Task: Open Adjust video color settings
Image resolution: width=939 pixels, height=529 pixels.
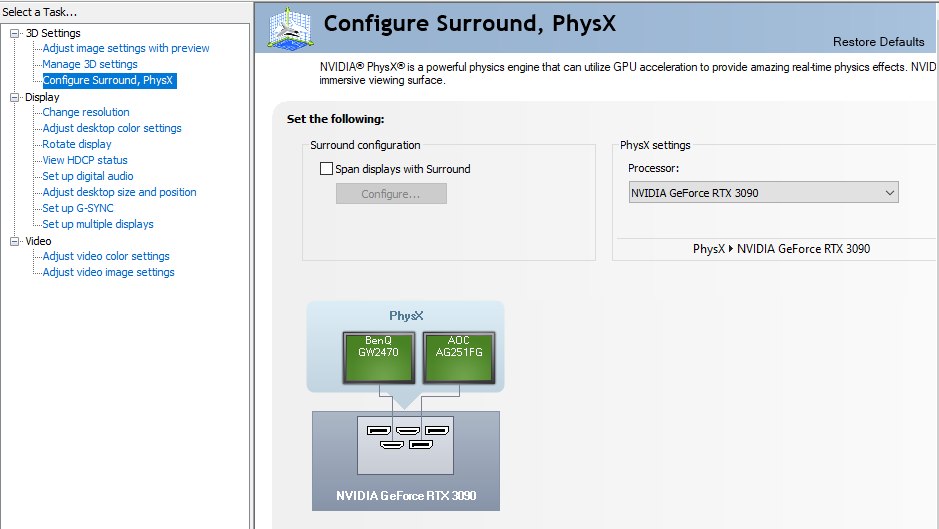Action: [x=105, y=256]
